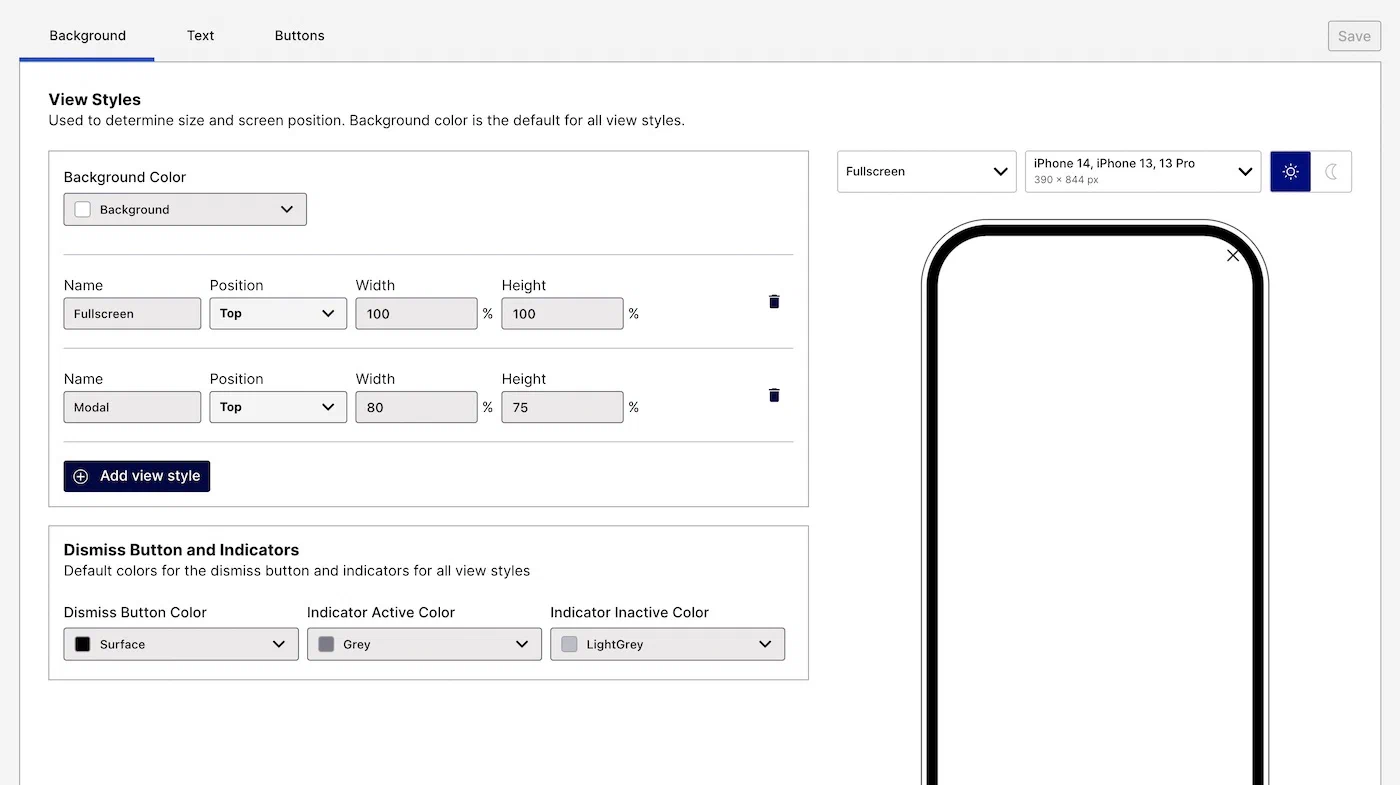
Task: Open the Indicator Inactive Color dropdown
Action: (667, 645)
